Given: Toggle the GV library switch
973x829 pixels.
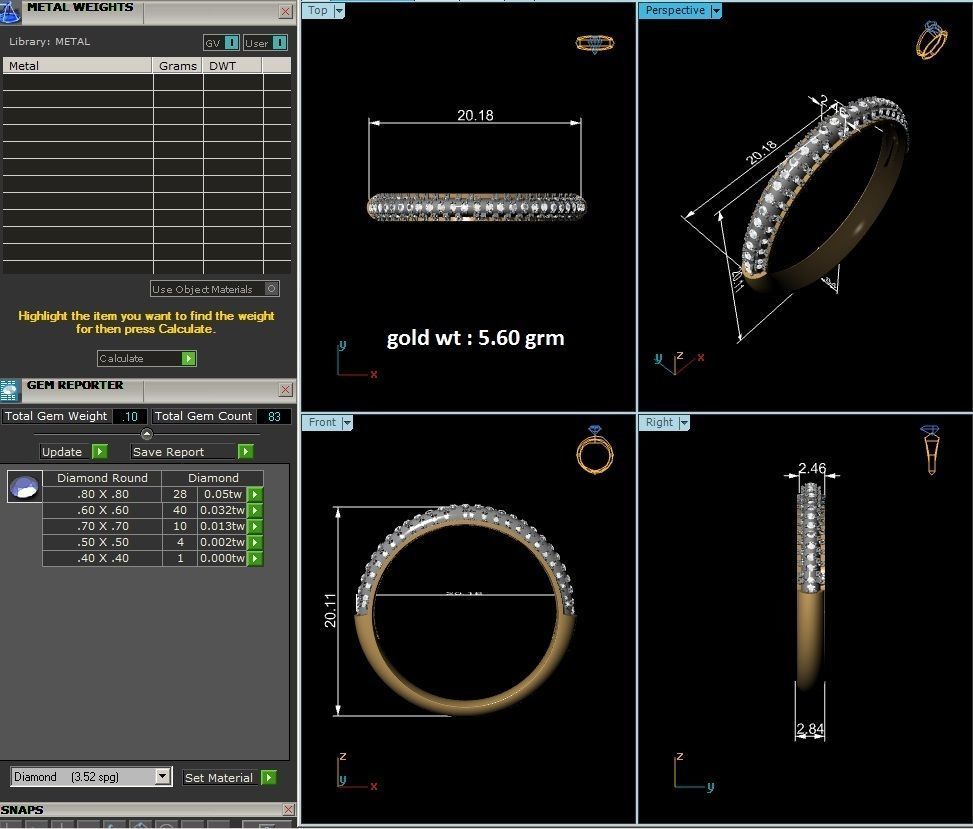Looking at the screenshot, I should [x=231, y=42].
